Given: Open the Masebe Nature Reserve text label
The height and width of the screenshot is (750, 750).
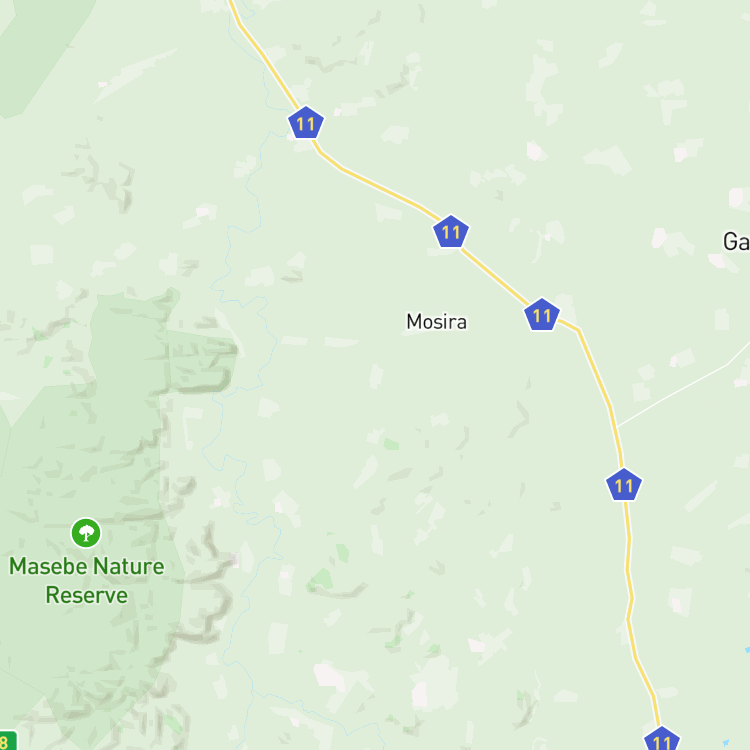Looking at the screenshot, I should [87, 580].
